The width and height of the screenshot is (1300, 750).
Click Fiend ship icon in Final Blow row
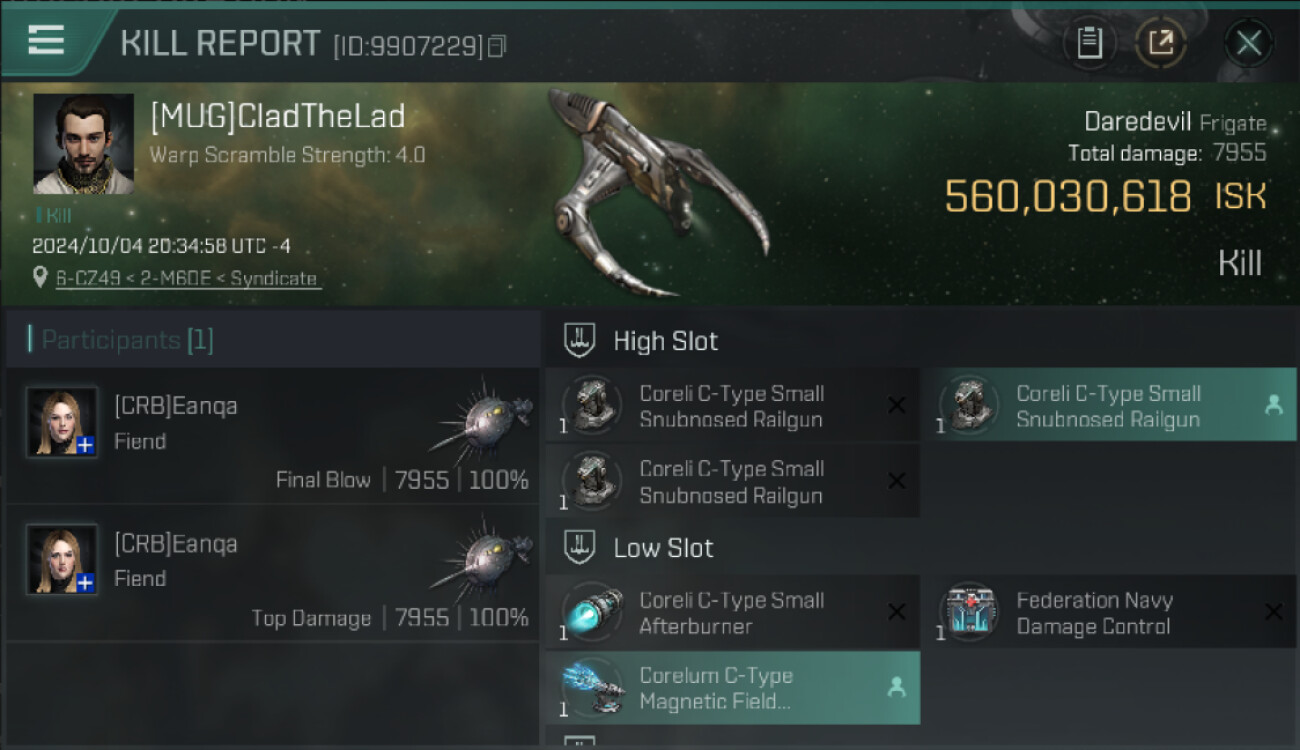pyautogui.click(x=483, y=417)
